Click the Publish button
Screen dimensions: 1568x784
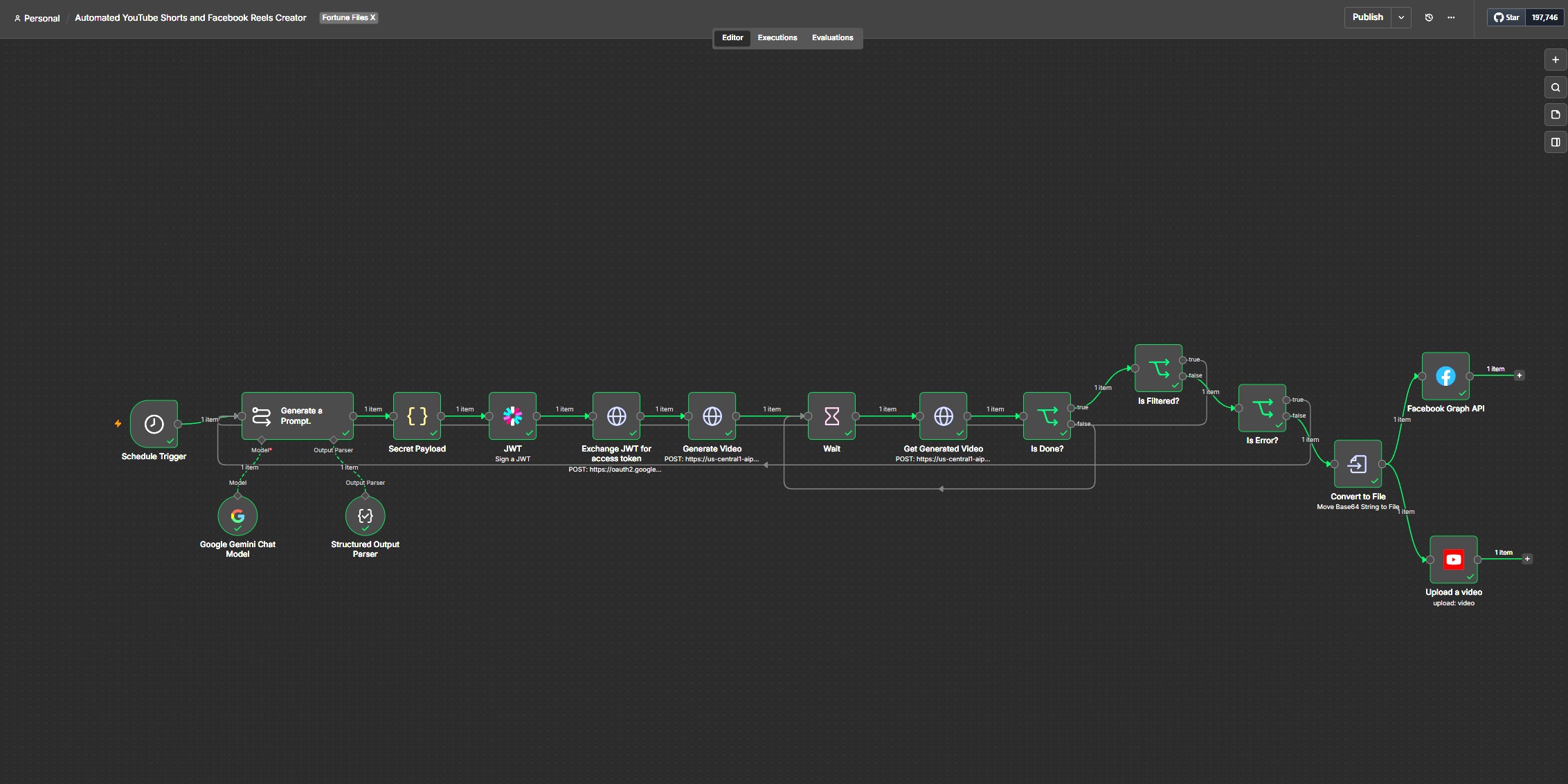pyautogui.click(x=1368, y=17)
